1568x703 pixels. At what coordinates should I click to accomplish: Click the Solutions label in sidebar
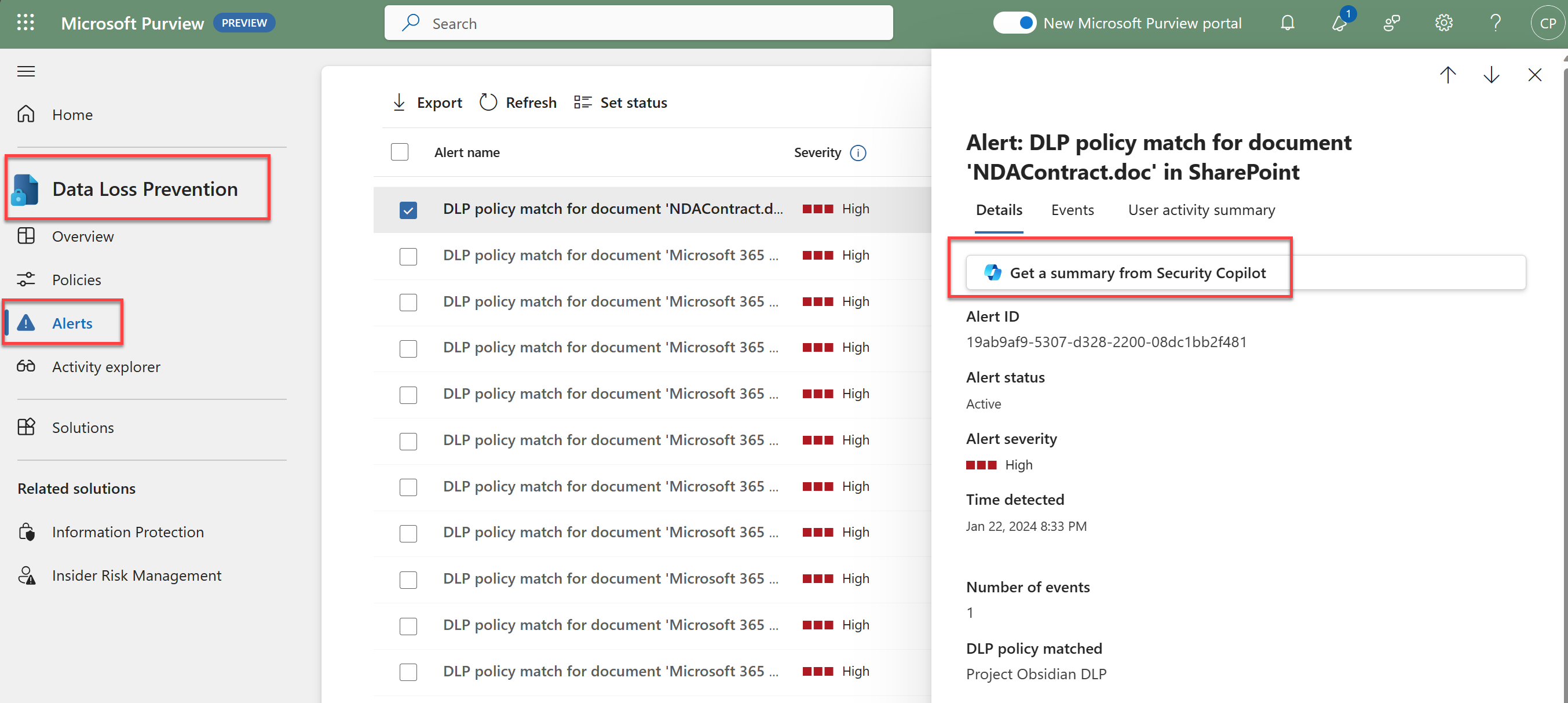pos(83,428)
